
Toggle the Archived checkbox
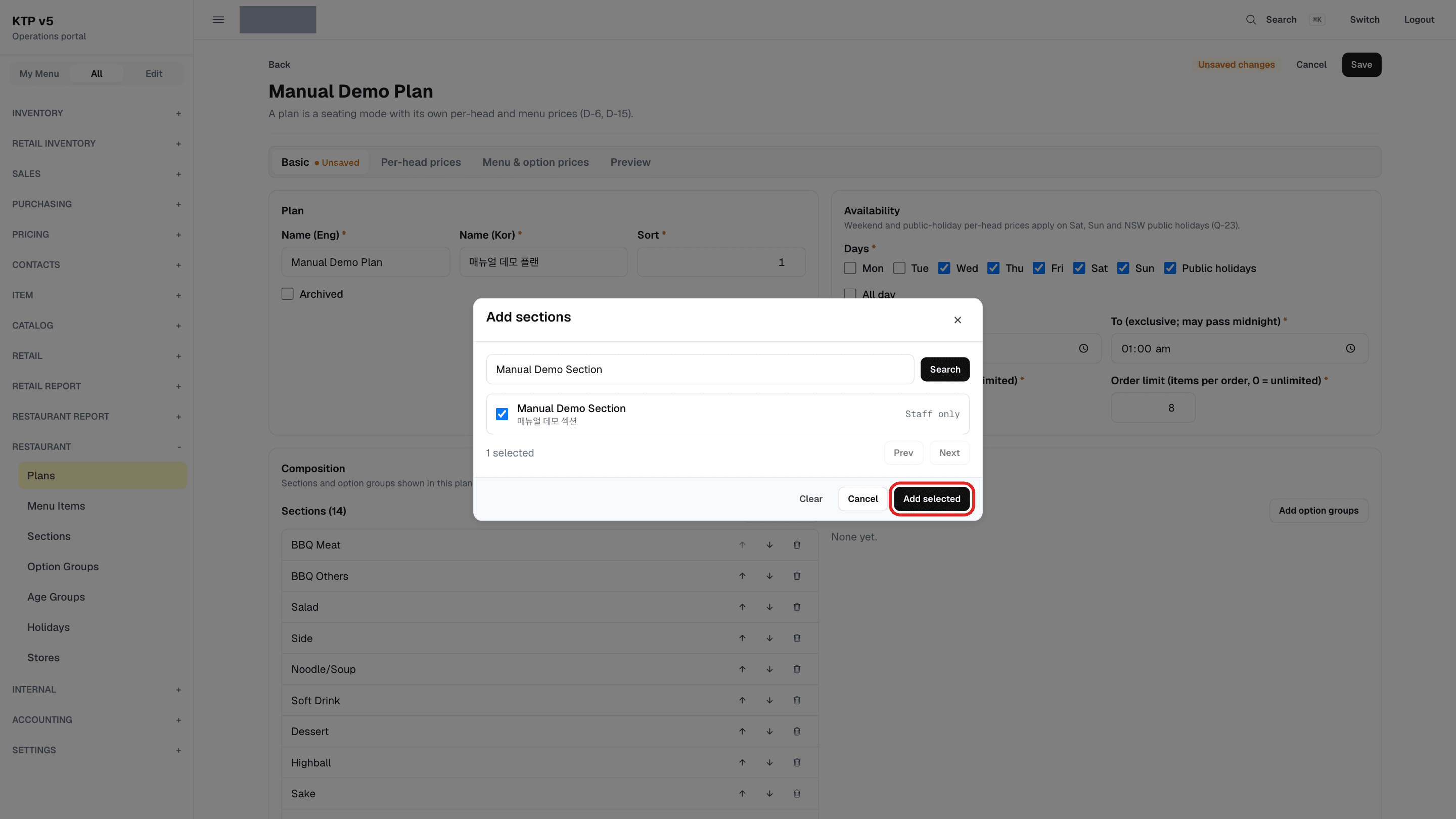click(x=288, y=294)
